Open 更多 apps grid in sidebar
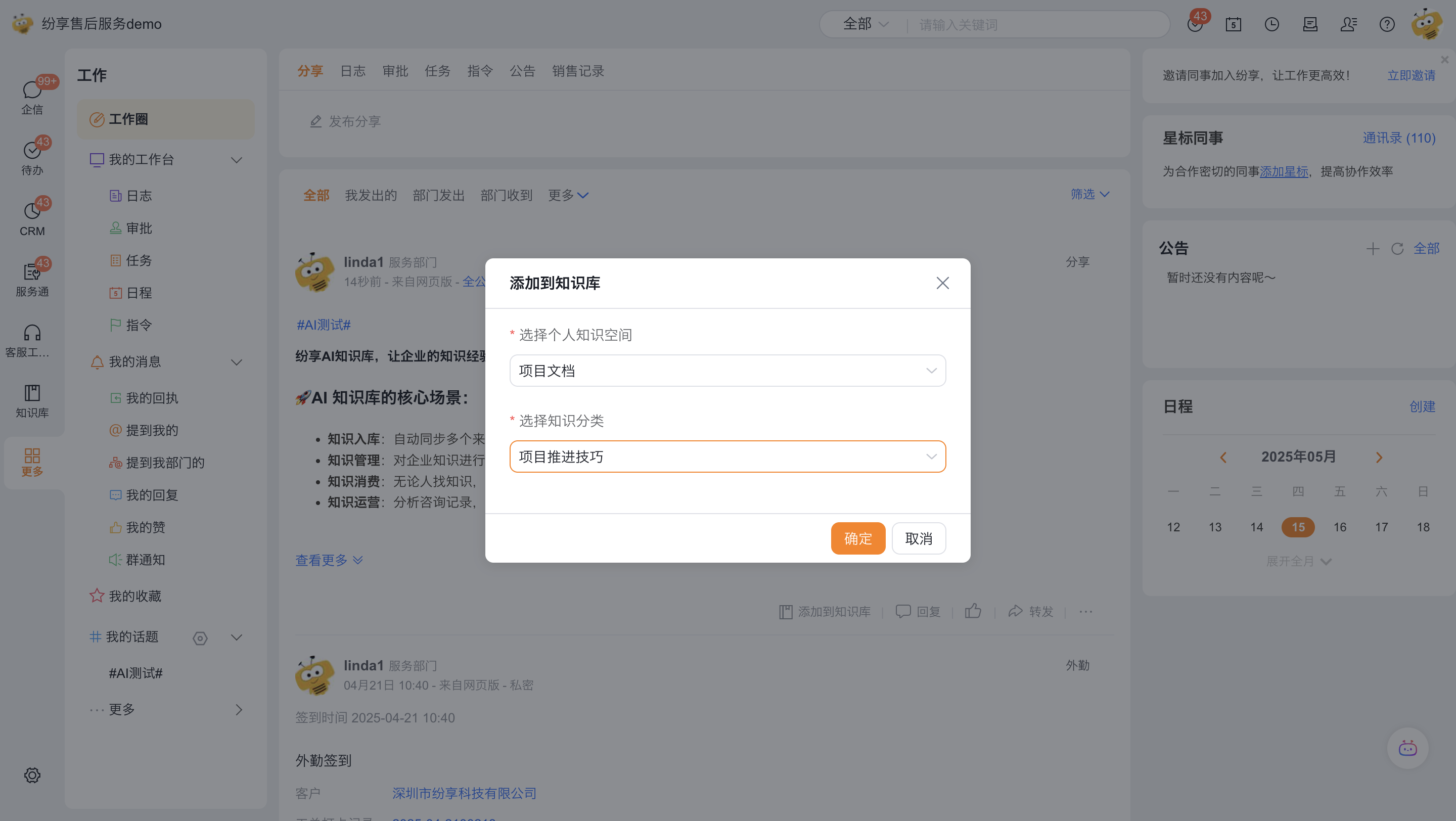This screenshot has height=821, width=1456. point(32,462)
